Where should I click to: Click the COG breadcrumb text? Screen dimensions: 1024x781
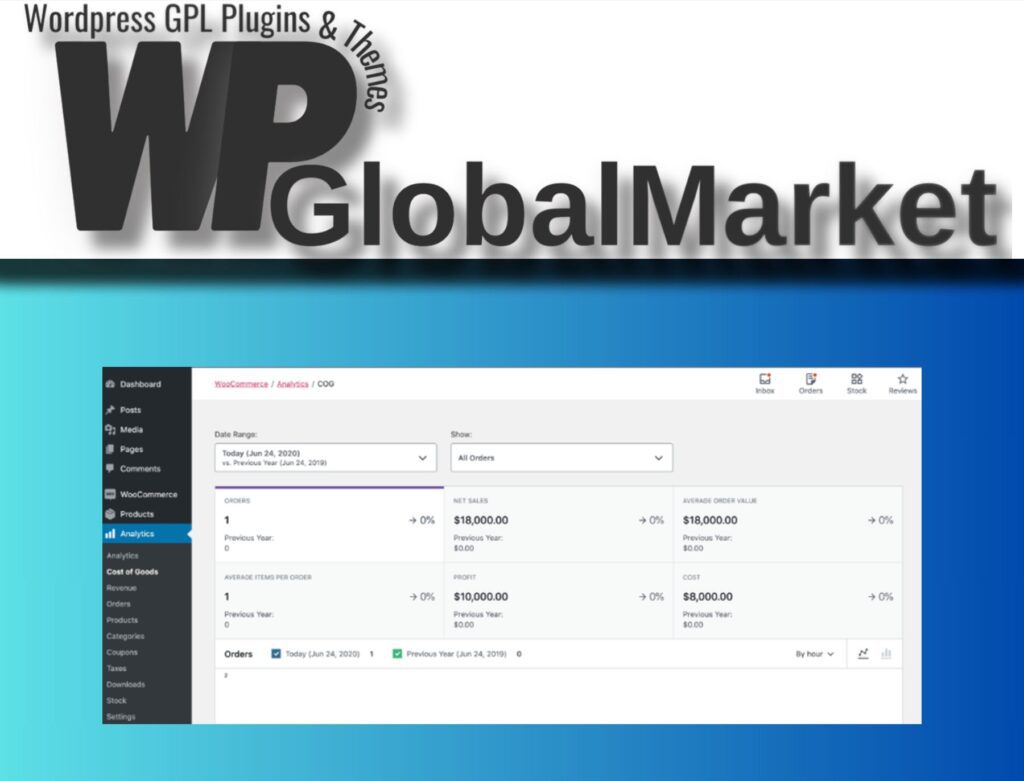(325, 384)
